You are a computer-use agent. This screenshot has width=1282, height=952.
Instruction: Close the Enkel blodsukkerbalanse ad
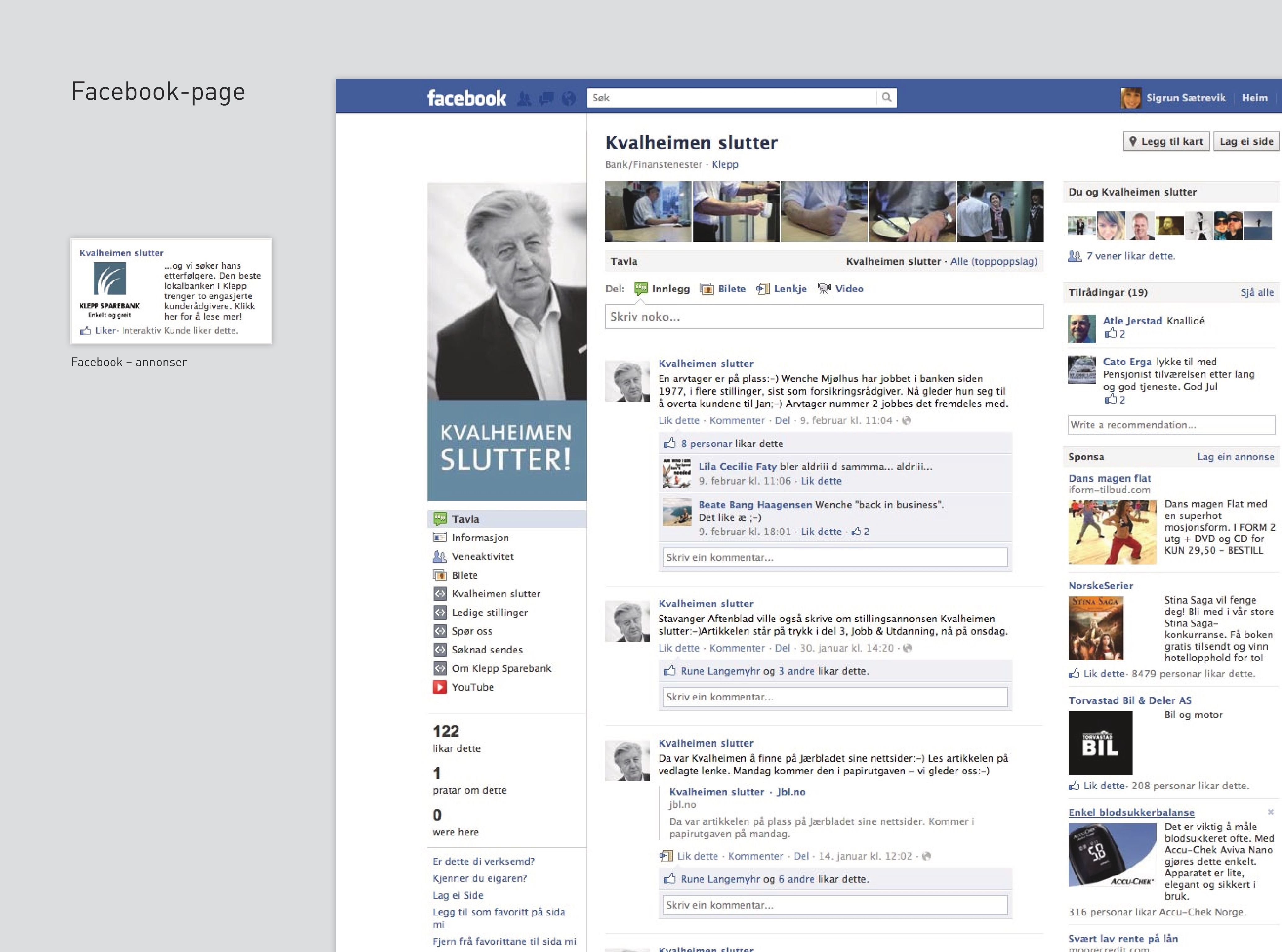tap(1271, 811)
